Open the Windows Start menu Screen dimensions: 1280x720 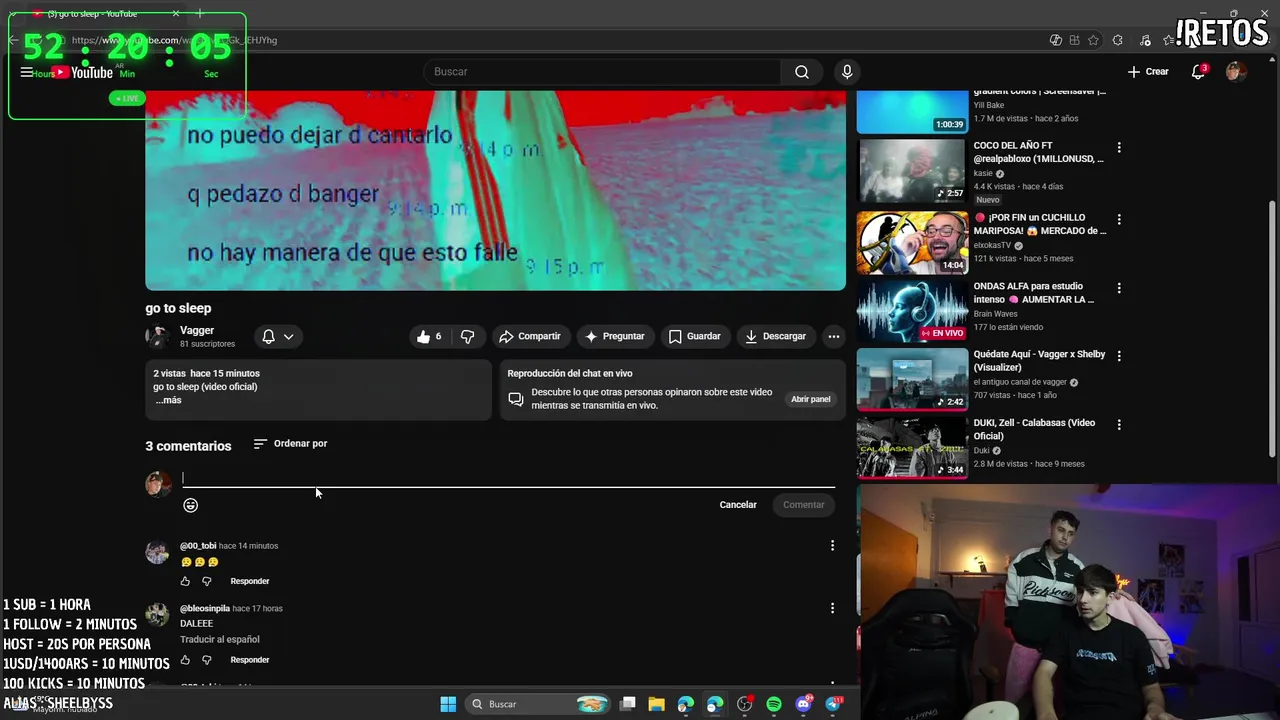(448, 704)
